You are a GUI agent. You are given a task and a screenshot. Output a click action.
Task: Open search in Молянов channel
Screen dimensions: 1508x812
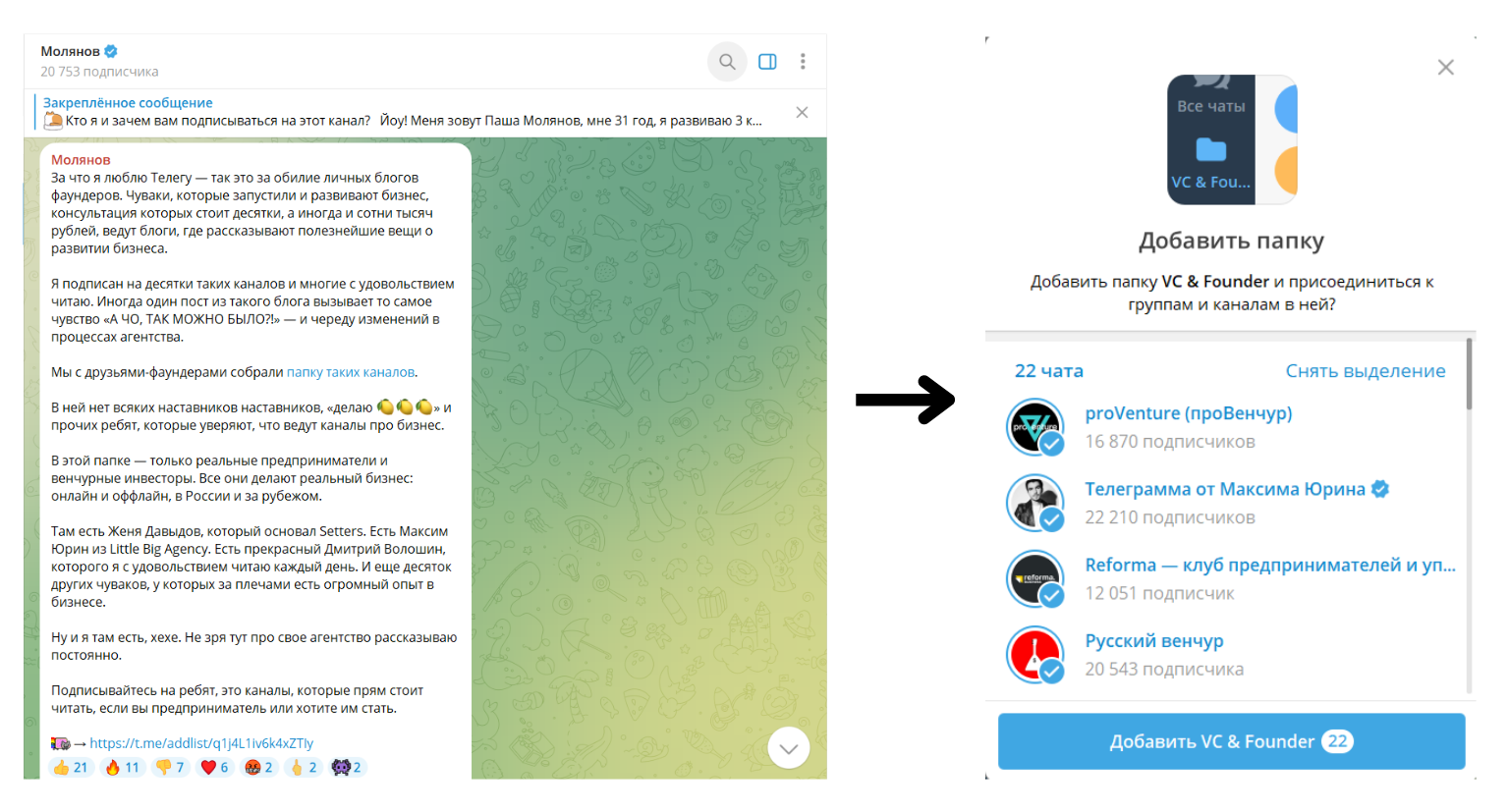pyautogui.click(x=727, y=62)
